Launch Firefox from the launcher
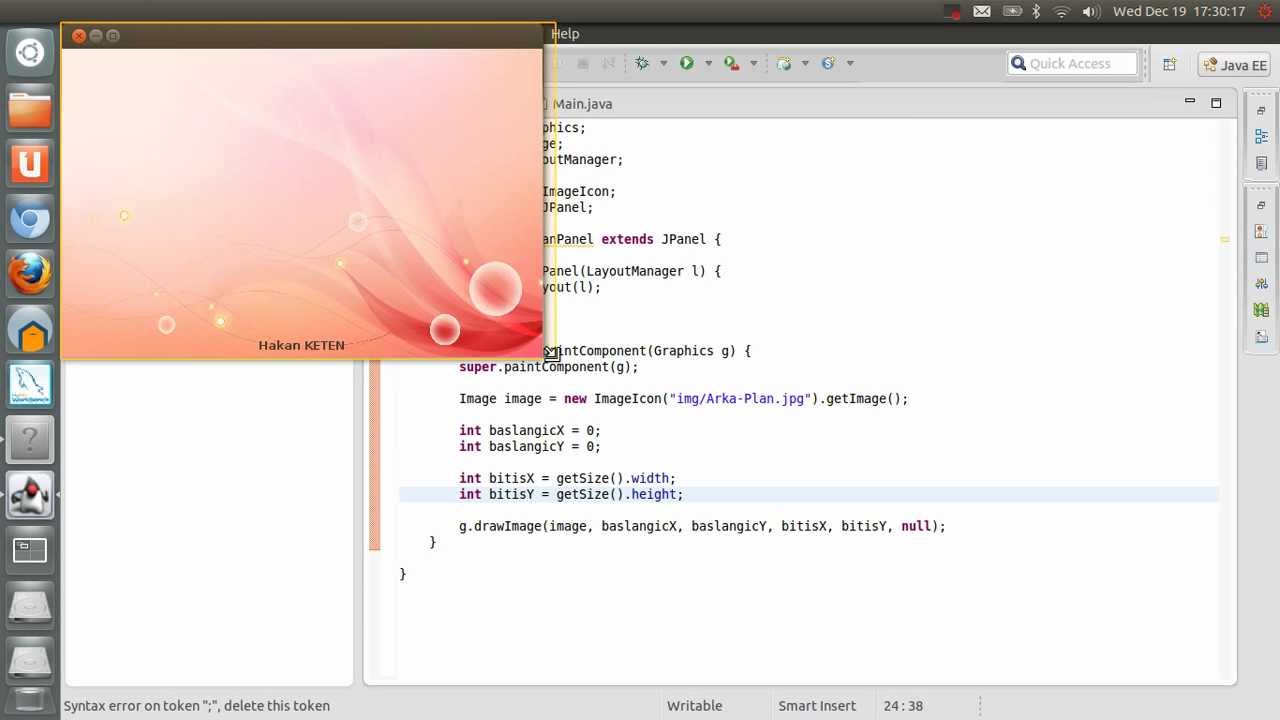The width and height of the screenshot is (1280, 720). [x=30, y=274]
